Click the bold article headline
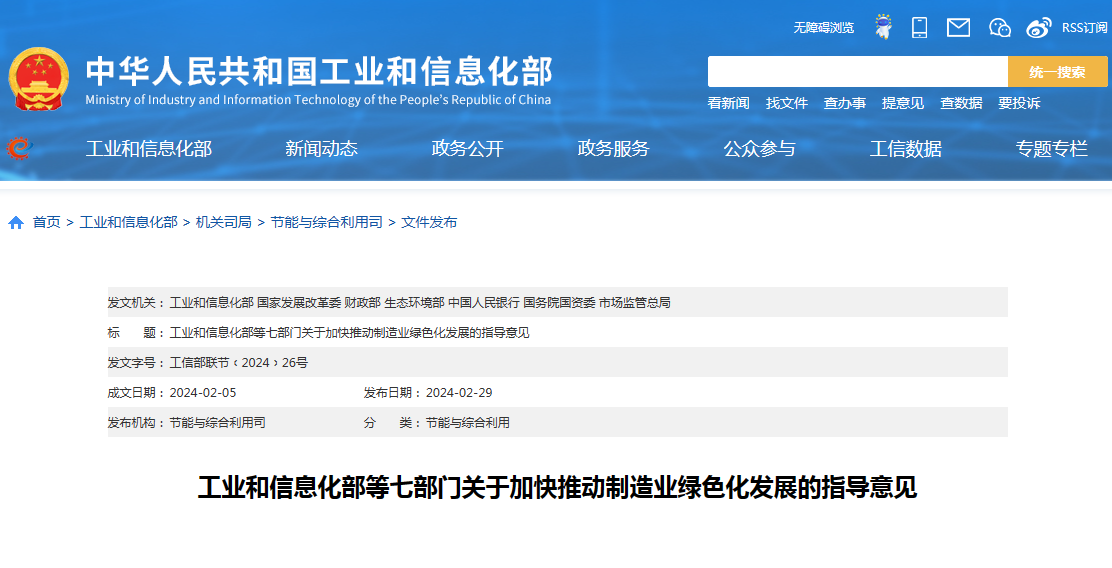 coord(557,489)
